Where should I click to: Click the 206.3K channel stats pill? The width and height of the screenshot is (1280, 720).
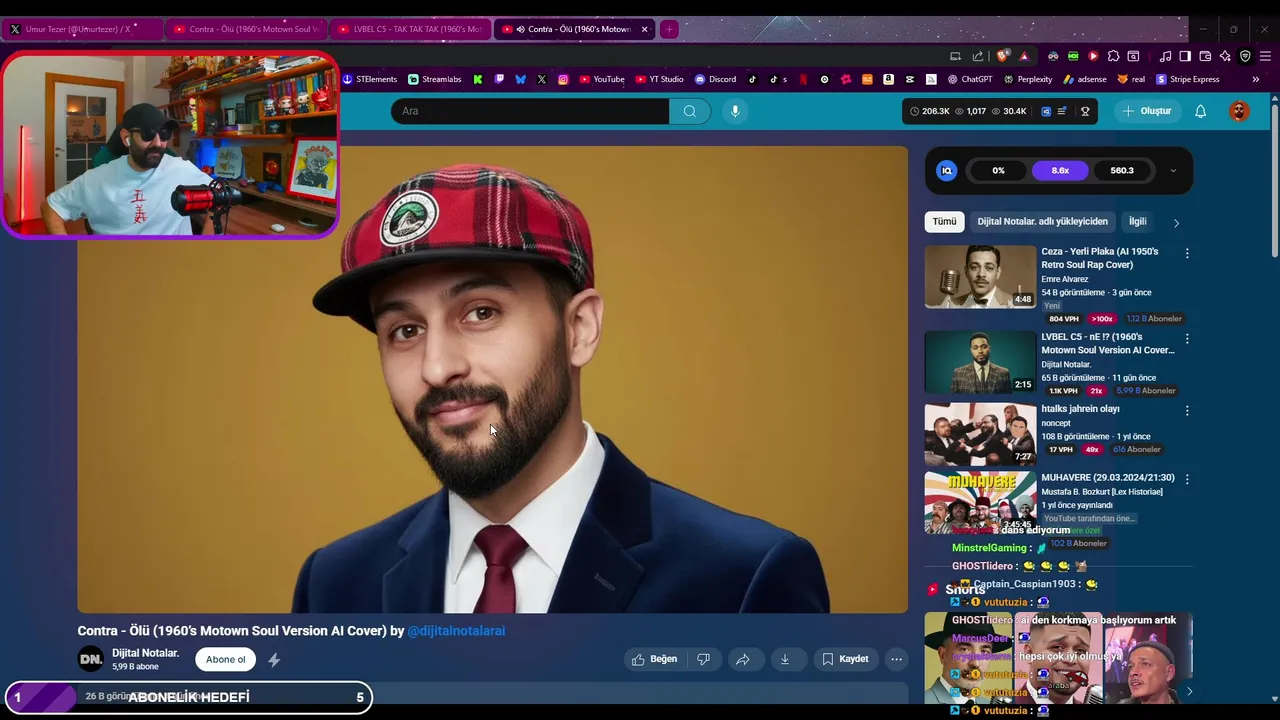pos(929,111)
